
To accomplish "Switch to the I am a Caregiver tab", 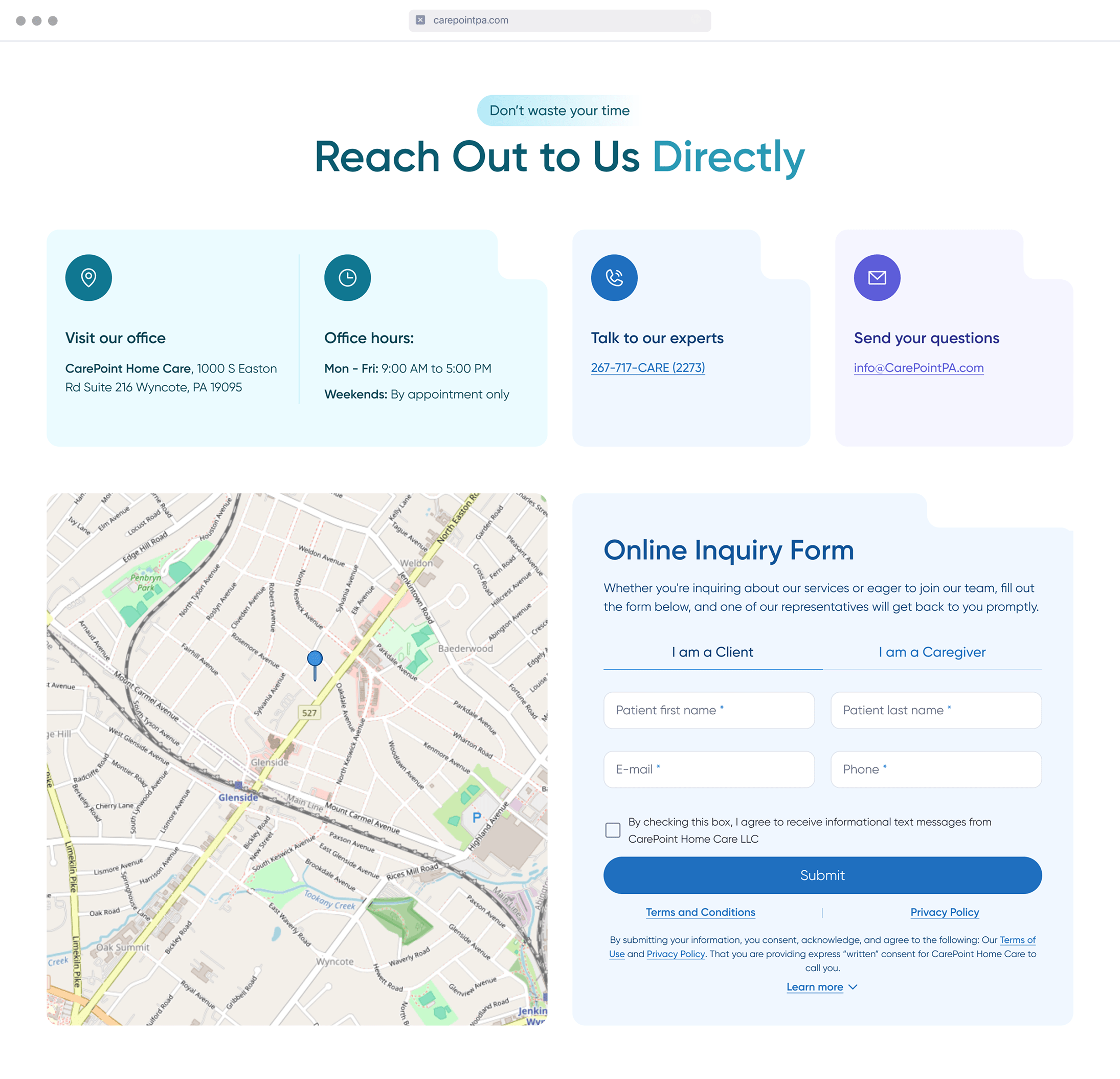I will (x=931, y=651).
